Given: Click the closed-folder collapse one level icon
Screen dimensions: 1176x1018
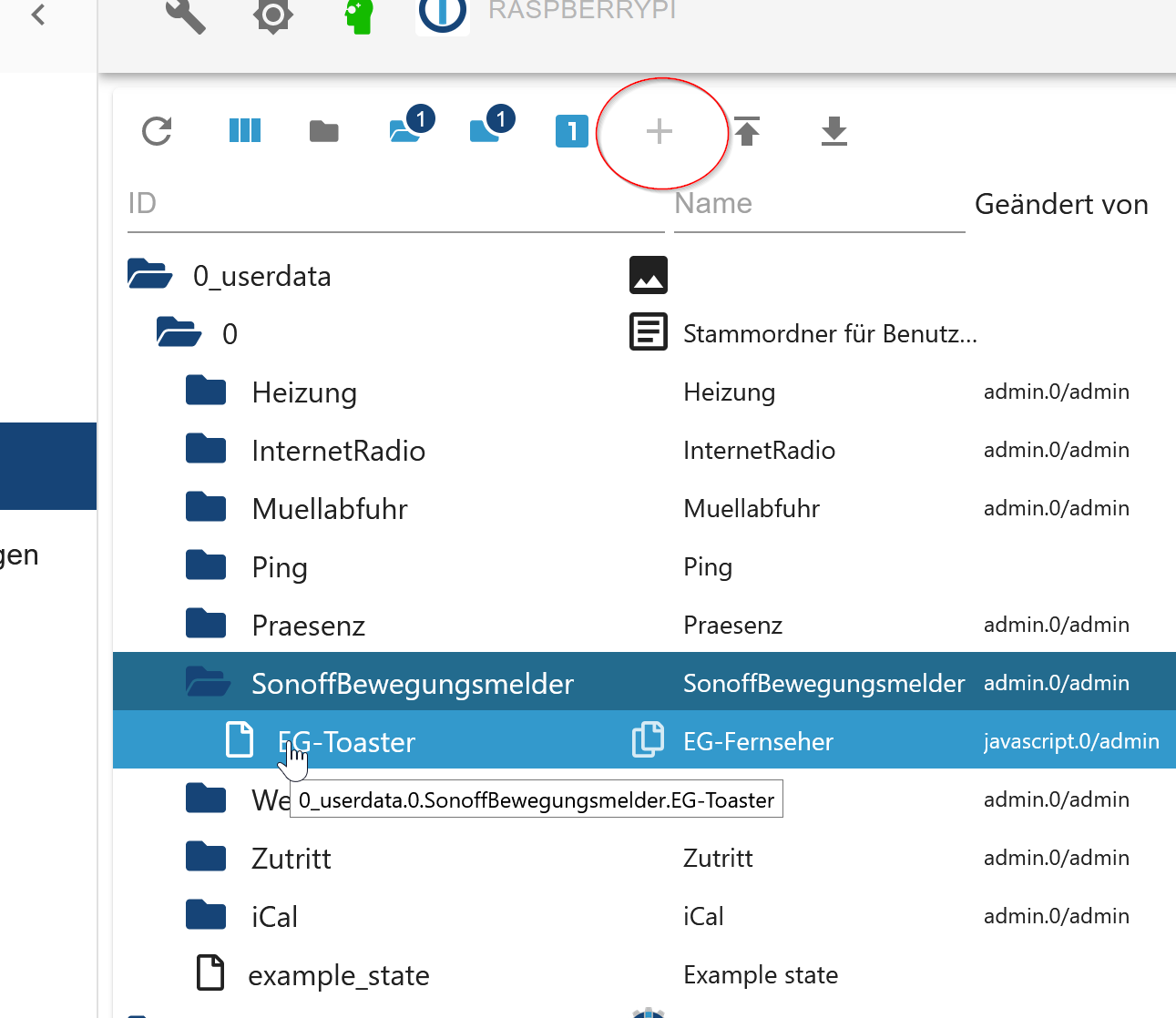Looking at the screenshot, I should tap(492, 125).
